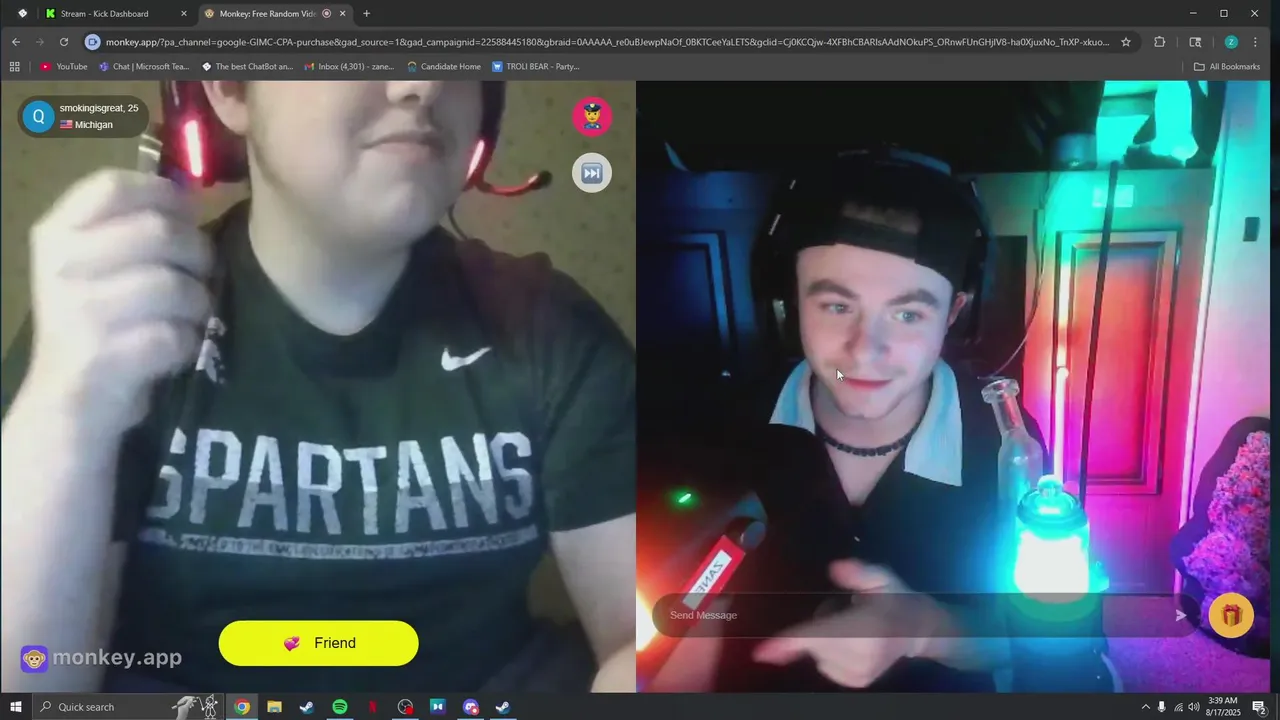This screenshot has height=720, width=1280.
Task: Open the tab search / media icon
Action: point(1195,42)
